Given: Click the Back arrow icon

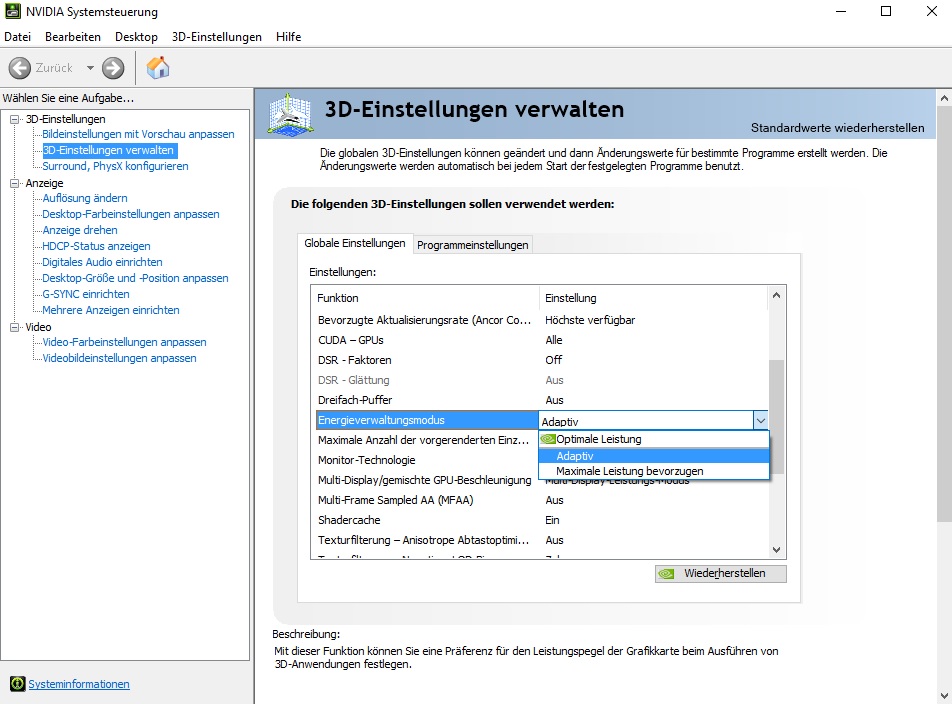Looking at the screenshot, I should coord(19,68).
